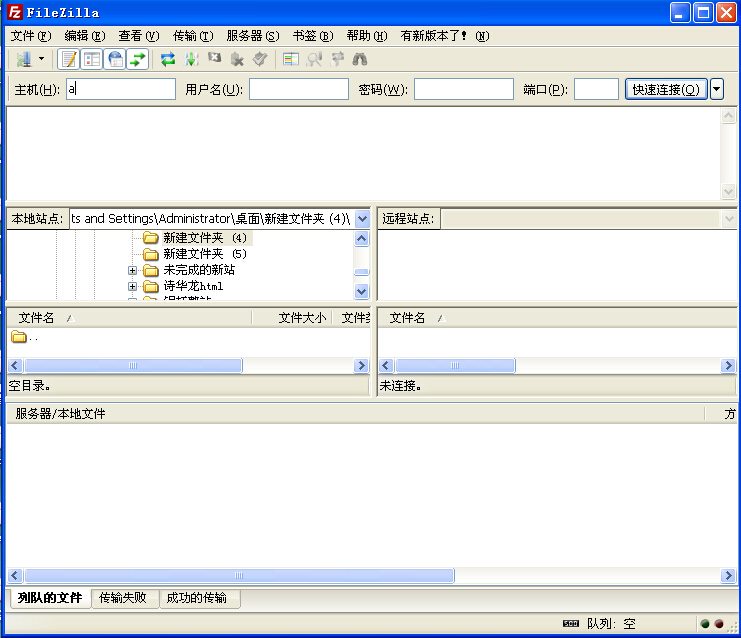Open the 查看(V) menu
This screenshot has height=638, width=741.
tap(139, 36)
